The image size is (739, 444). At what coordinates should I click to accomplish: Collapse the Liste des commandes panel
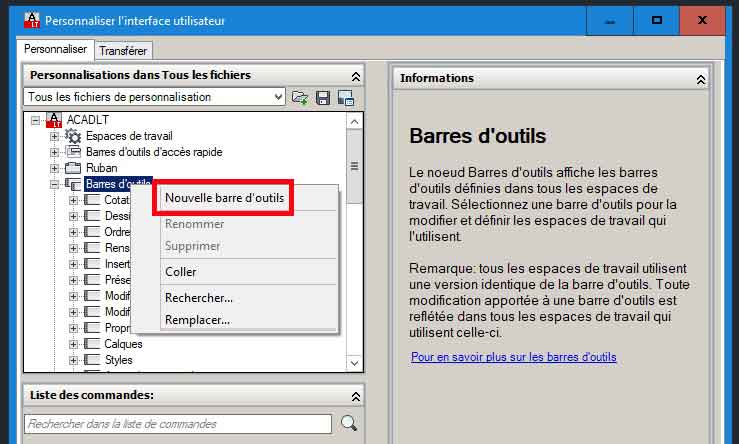pos(355,396)
